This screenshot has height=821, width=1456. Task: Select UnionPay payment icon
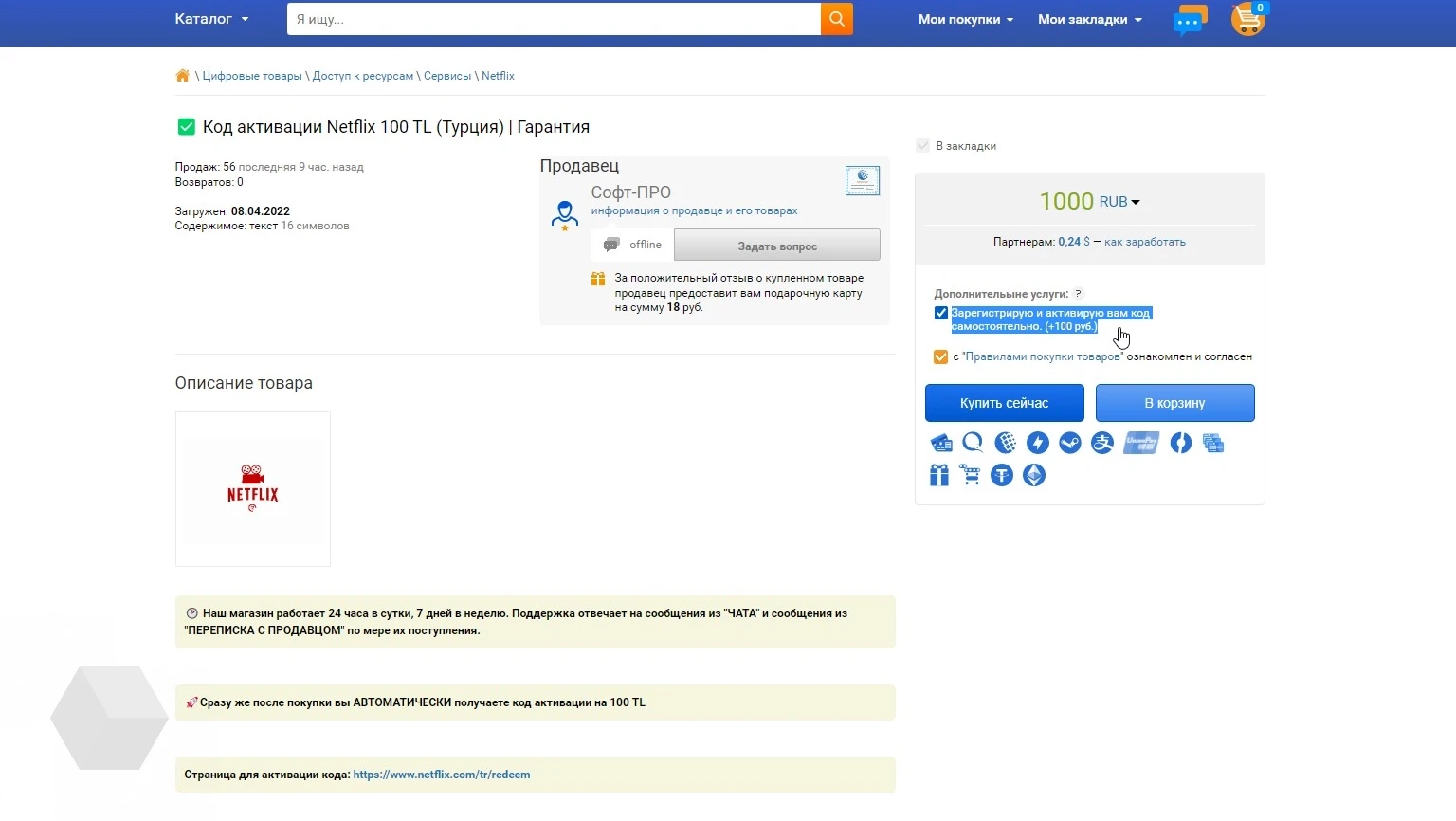click(x=1141, y=443)
